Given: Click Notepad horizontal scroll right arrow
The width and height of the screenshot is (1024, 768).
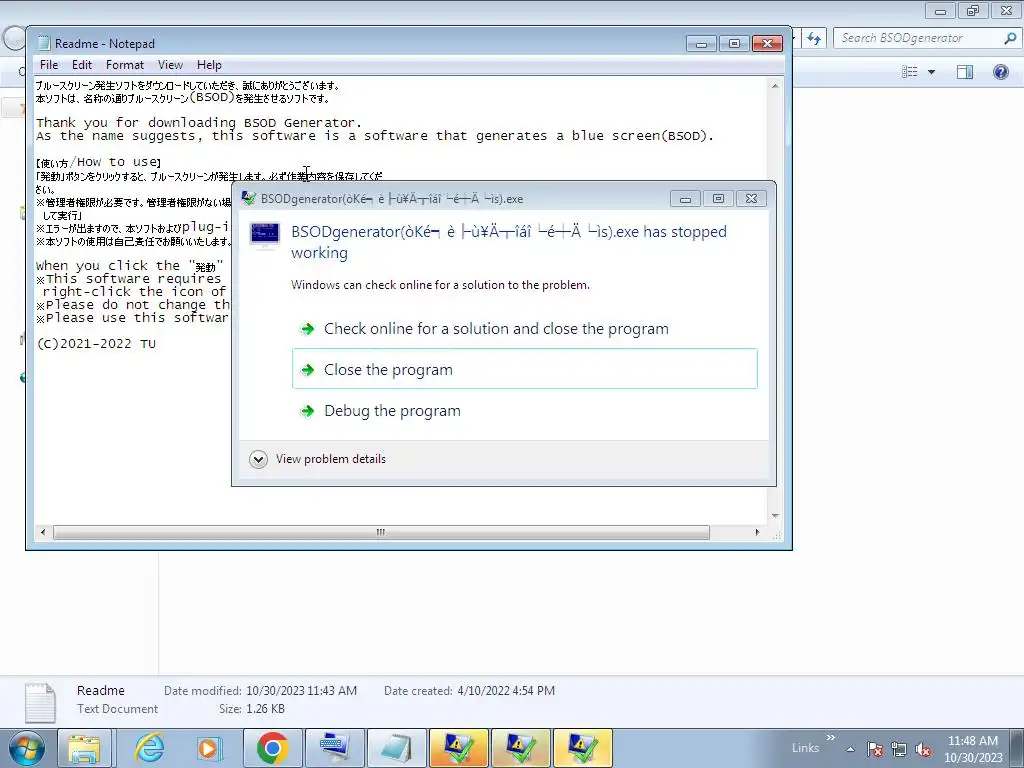Looking at the screenshot, I should pos(758,532).
